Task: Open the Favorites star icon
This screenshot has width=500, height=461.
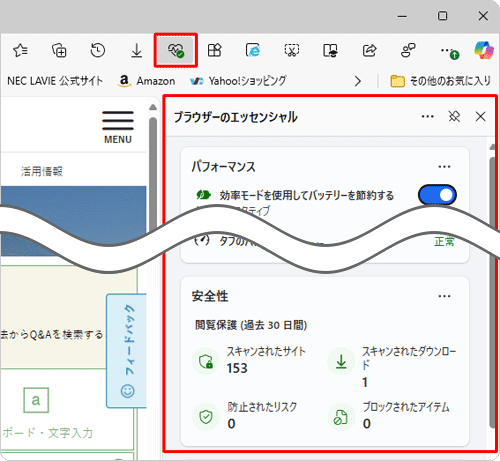Action: (20, 51)
